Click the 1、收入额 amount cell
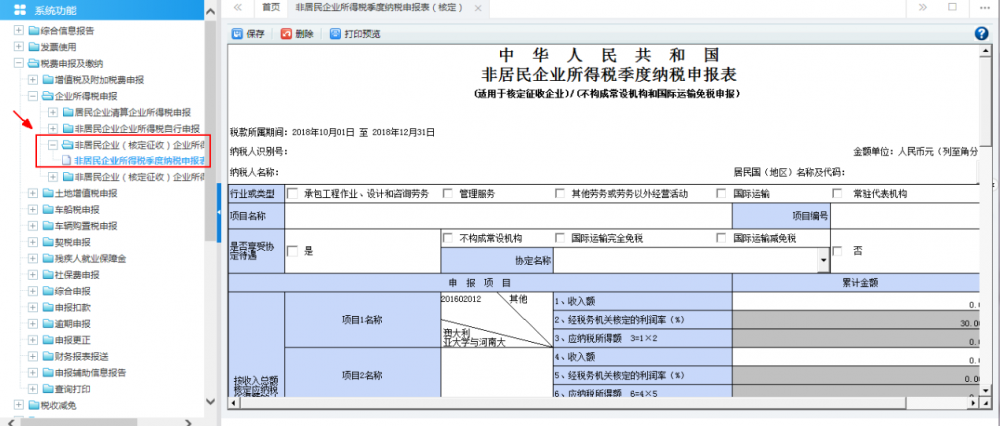 pos(856,302)
